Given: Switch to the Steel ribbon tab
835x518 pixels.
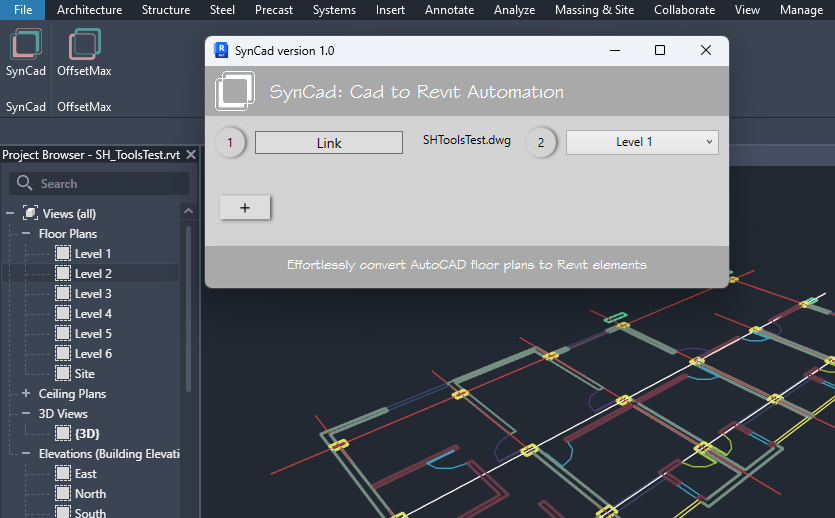Looking at the screenshot, I should click(x=222, y=10).
